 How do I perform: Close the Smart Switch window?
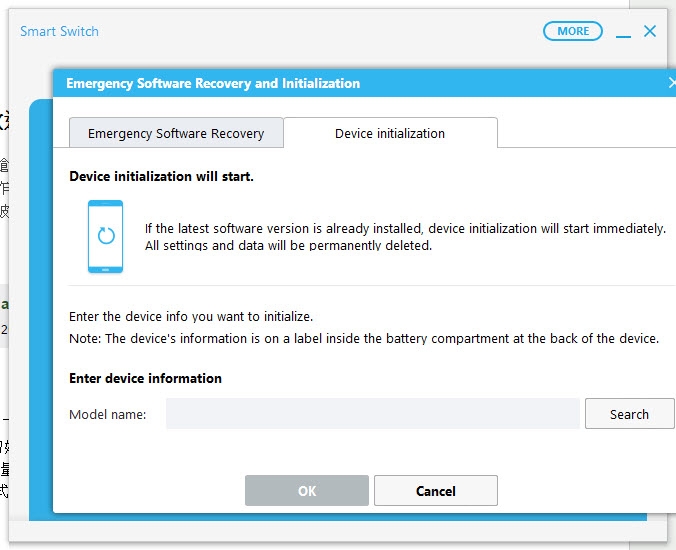(x=650, y=31)
